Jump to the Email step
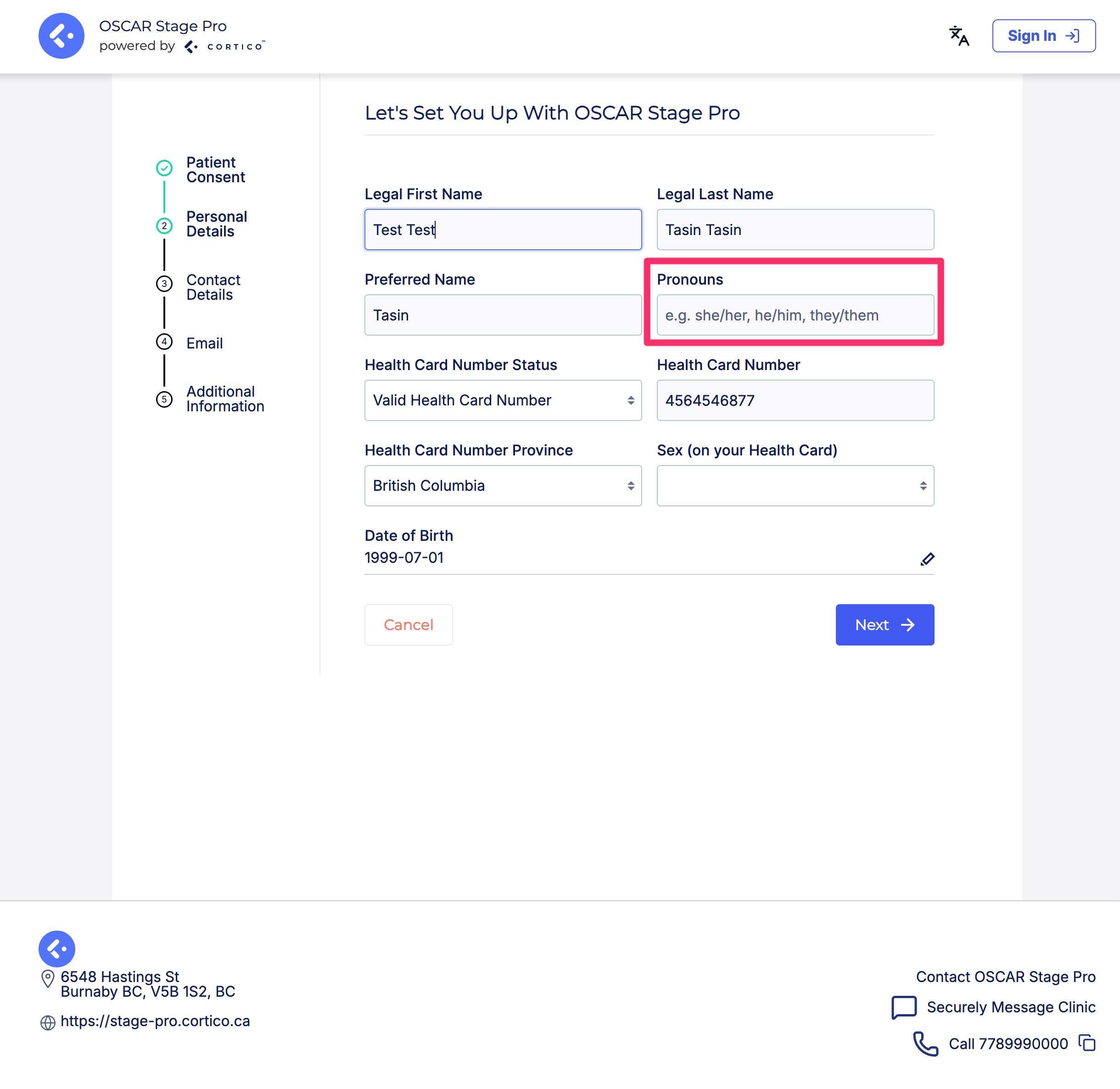The image size is (1120, 1089). [x=204, y=343]
